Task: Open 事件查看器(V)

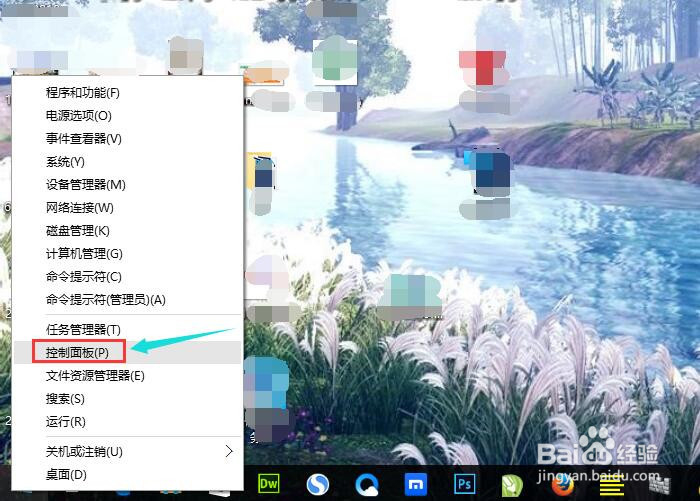Action: click(x=128, y=139)
